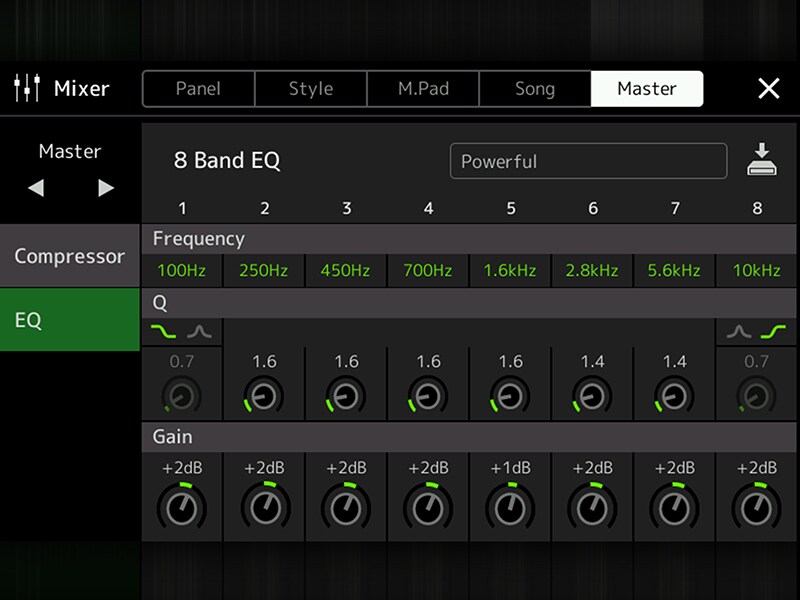This screenshot has width=800, height=600.
Task: Open the Song tab
Action: click(x=535, y=88)
